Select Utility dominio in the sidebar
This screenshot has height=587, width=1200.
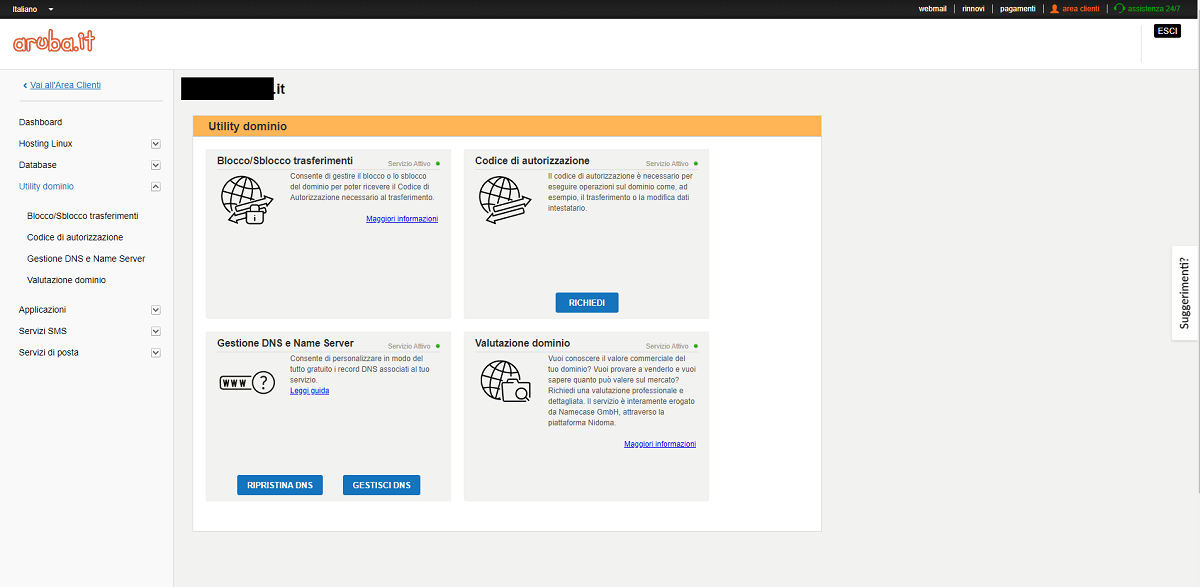click(46, 187)
